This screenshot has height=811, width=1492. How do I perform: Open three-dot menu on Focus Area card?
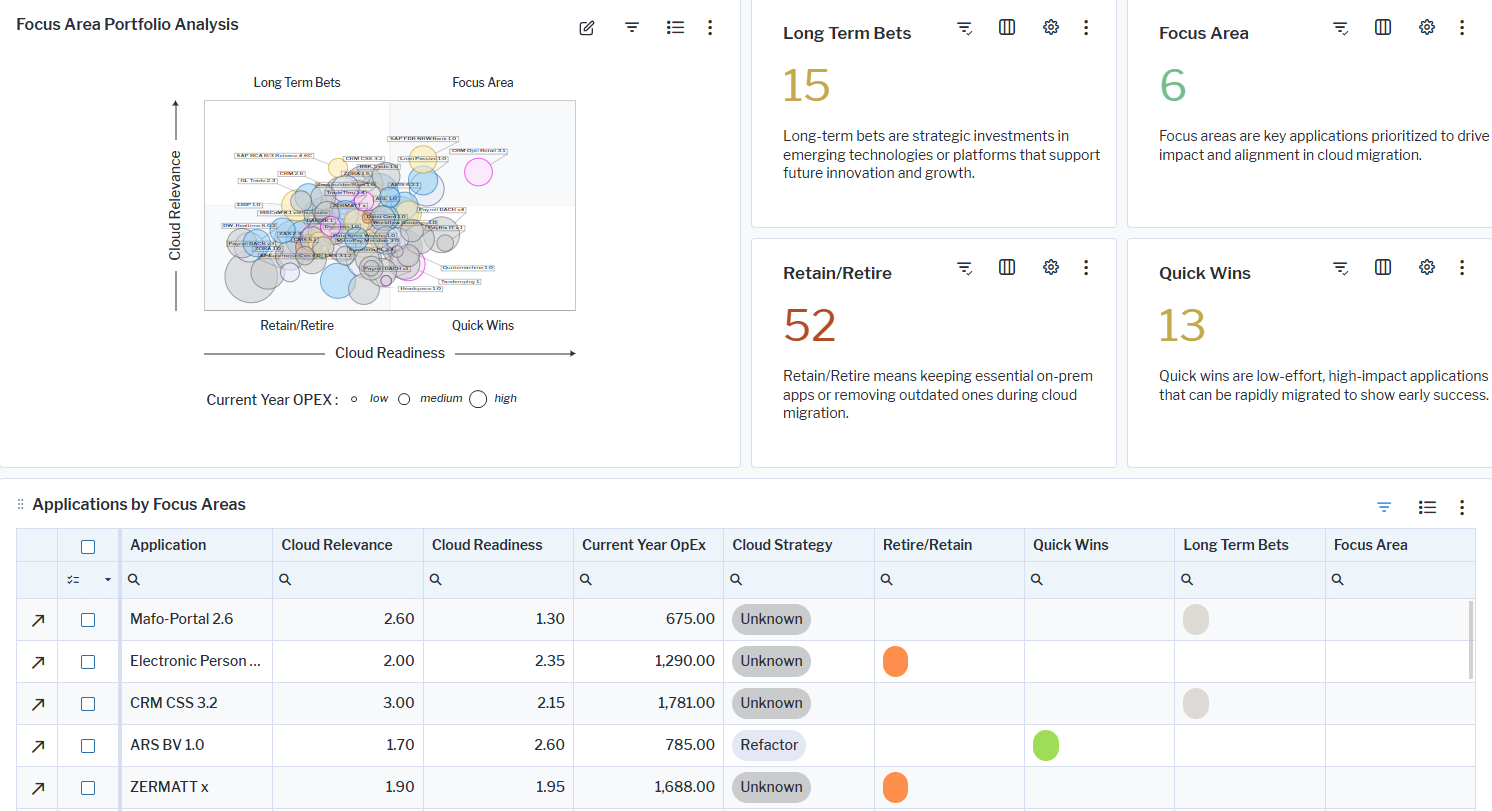point(1462,28)
